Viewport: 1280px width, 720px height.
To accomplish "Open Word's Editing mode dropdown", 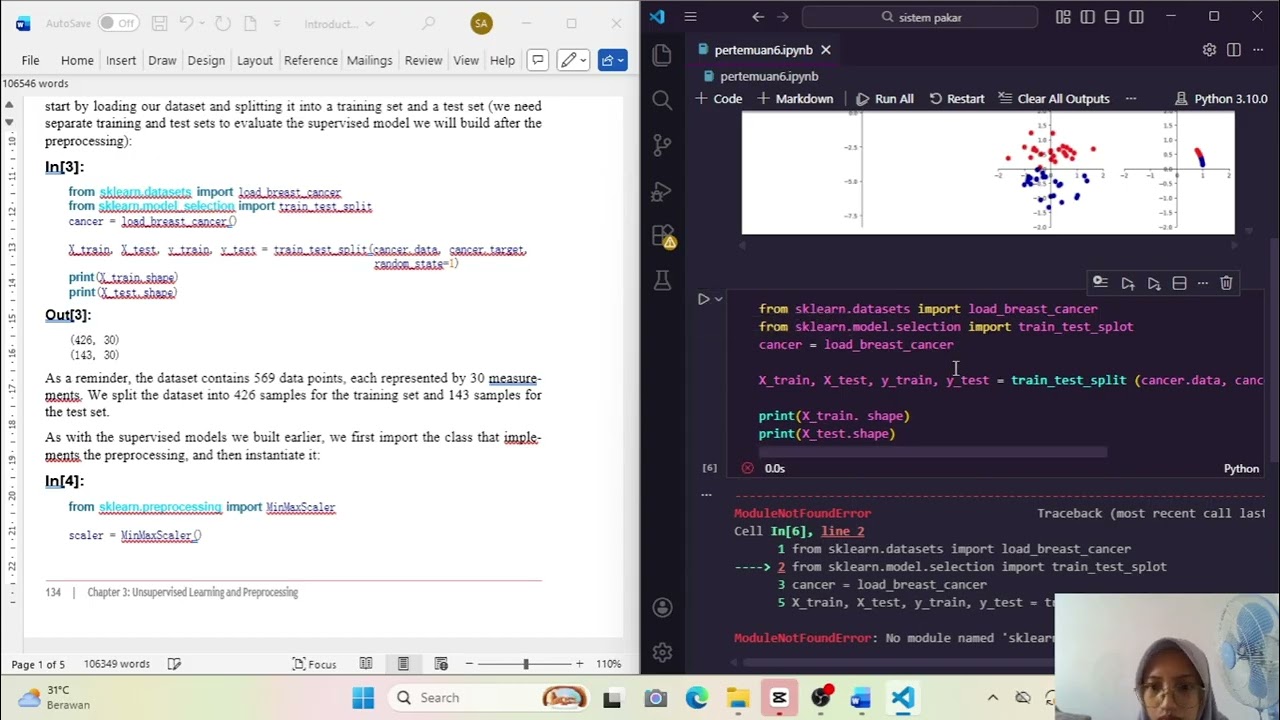I will coord(575,60).
